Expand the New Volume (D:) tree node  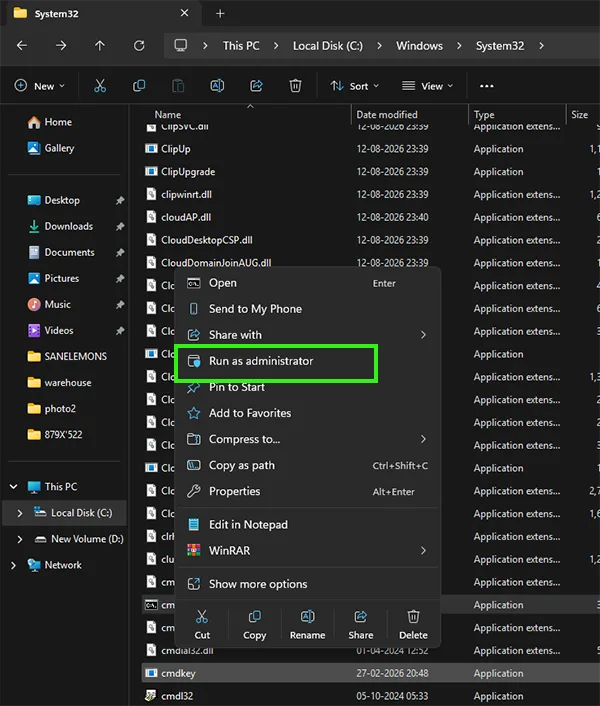19,539
